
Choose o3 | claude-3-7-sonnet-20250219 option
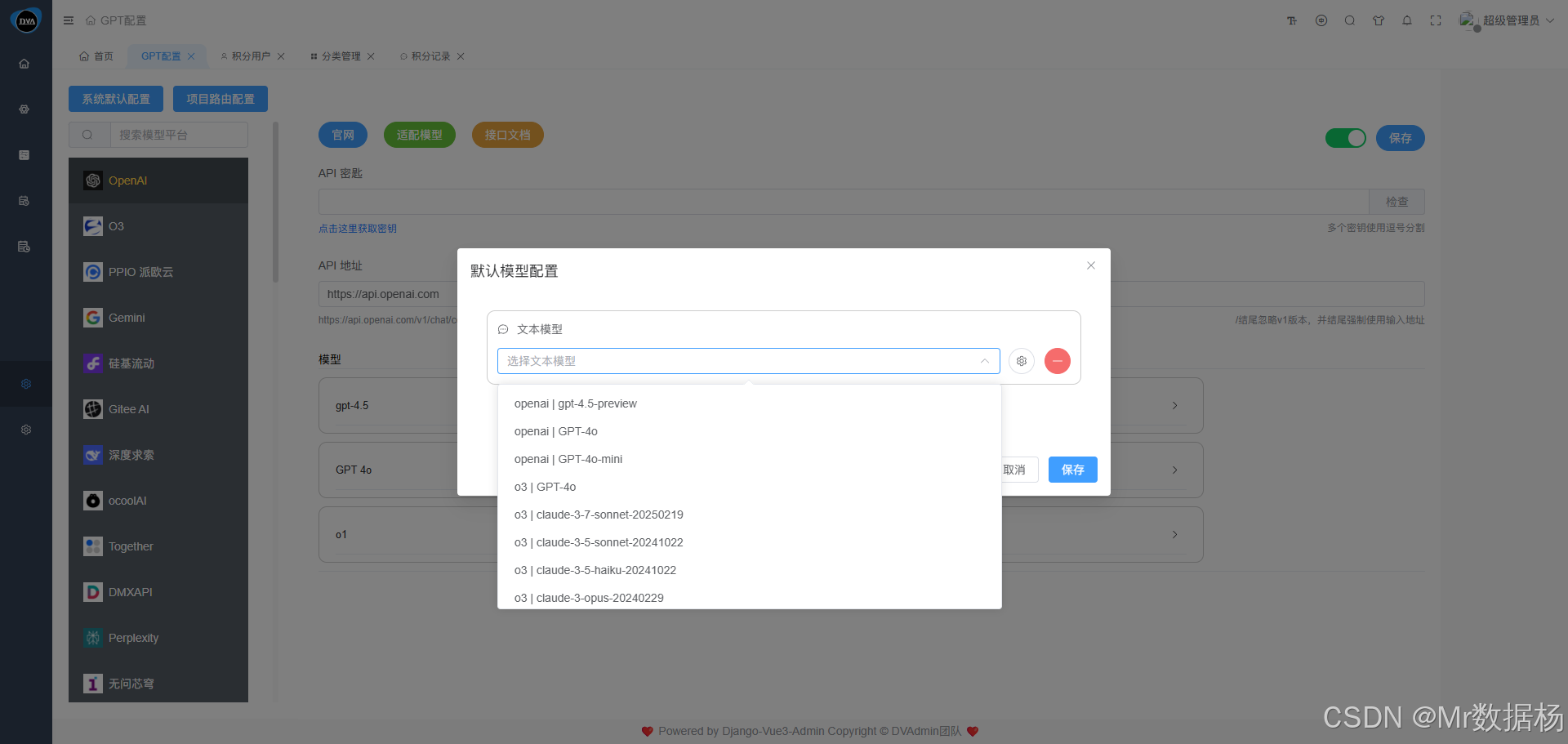pos(750,515)
